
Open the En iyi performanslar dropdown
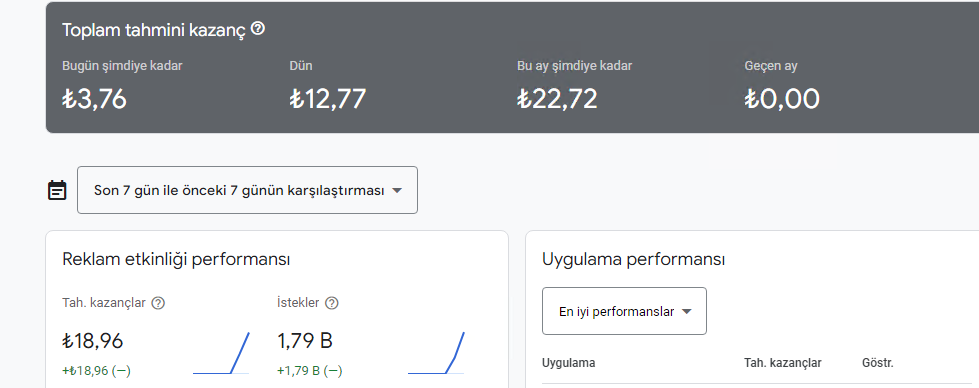click(x=624, y=311)
